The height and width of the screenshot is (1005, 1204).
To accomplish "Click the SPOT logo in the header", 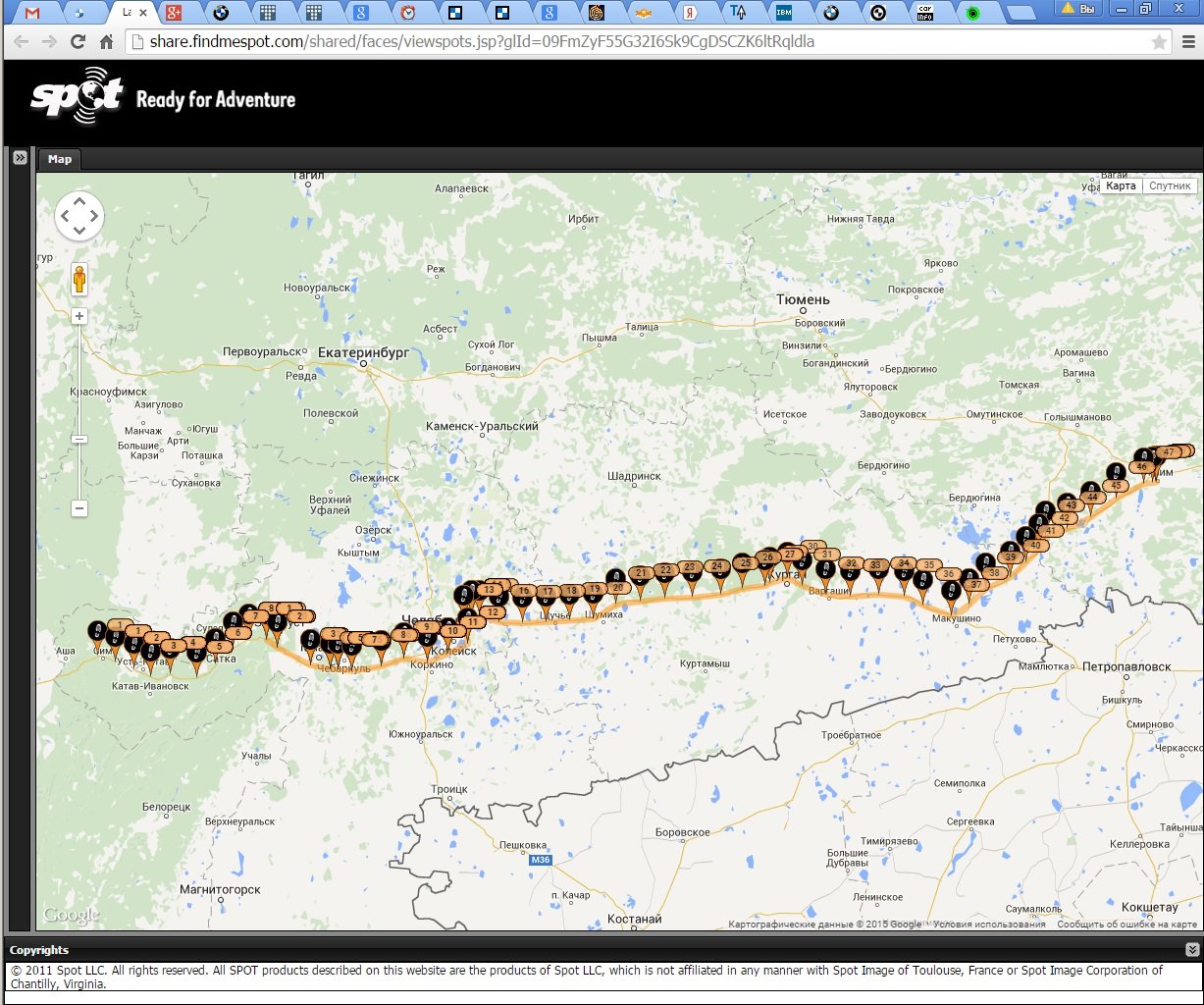I will pos(77,97).
